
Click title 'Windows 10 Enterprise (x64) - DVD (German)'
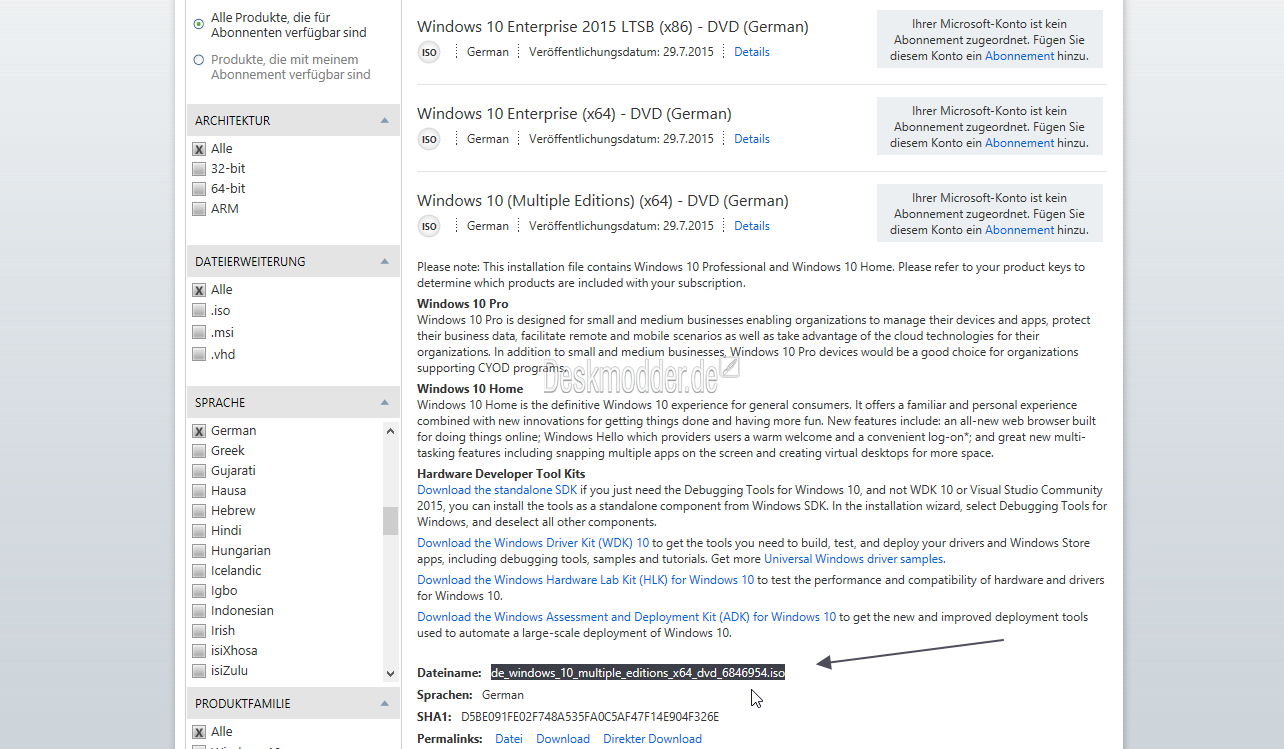(x=574, y=114)
